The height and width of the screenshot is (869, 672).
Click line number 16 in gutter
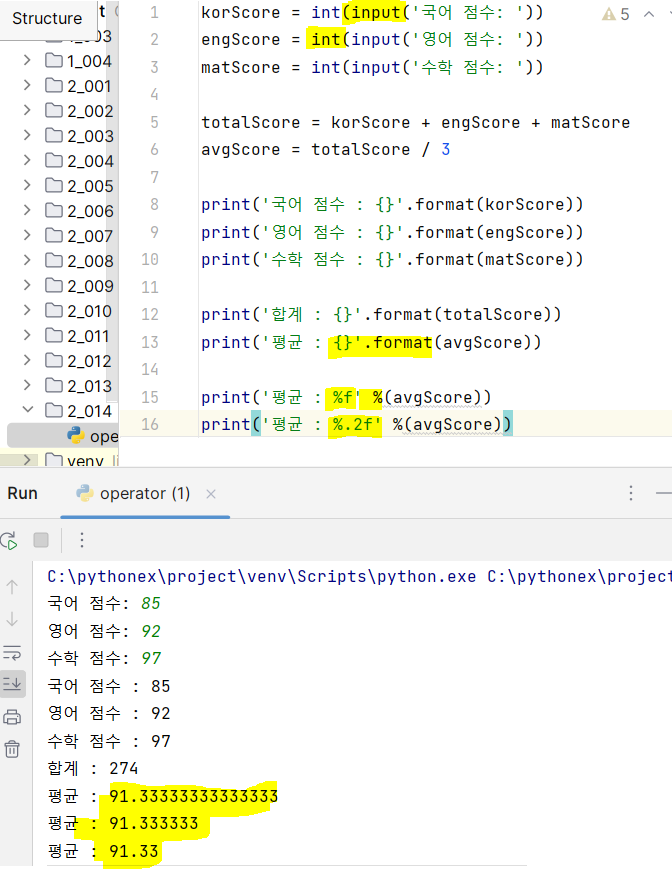pos(150,425)
